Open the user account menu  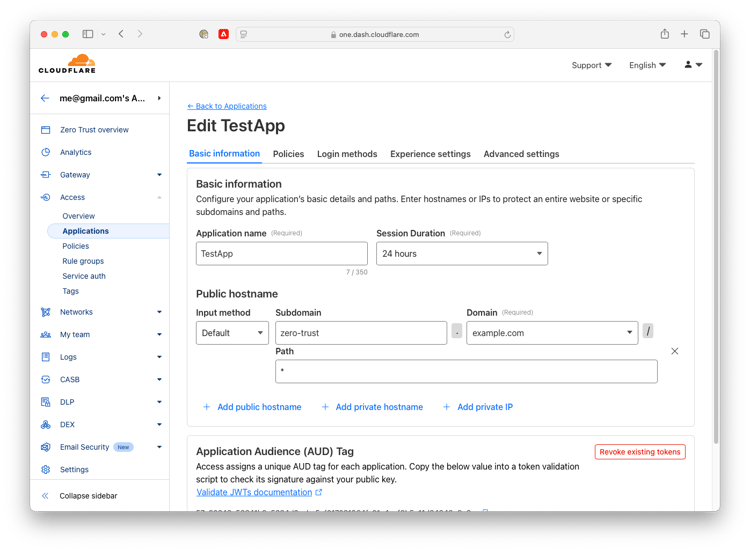pyautogui.click(x=693, y=65)
